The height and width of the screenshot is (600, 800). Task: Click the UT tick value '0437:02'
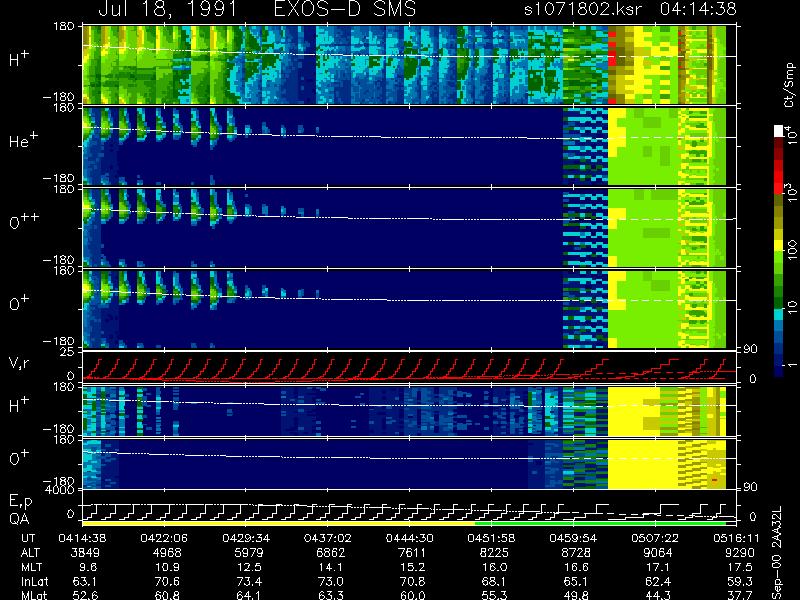(x=328, y=538)
